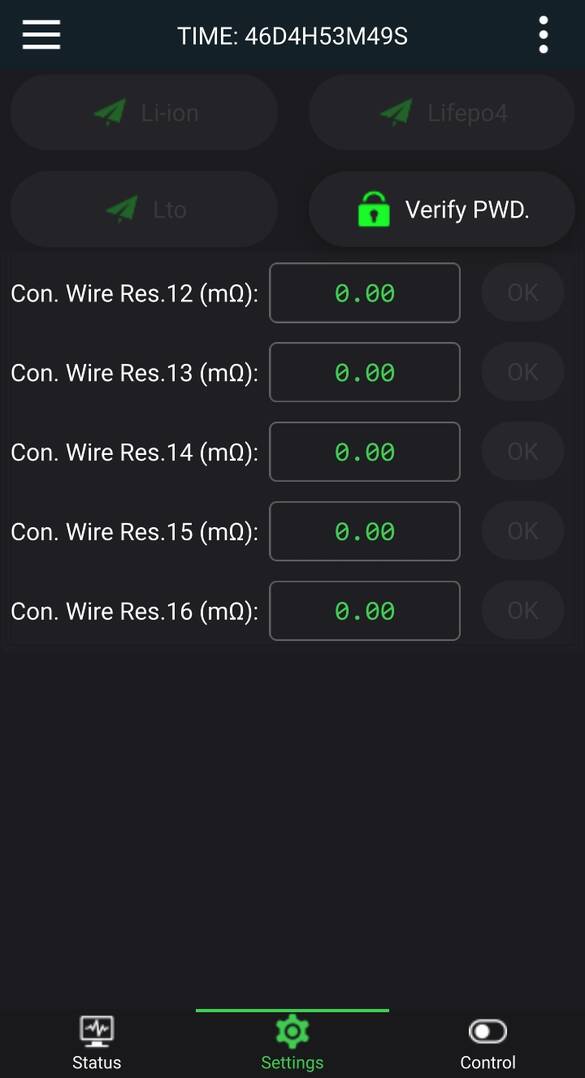Click the TIME uptime text in header
The image size is (585, 1078).
(x=293, y=36)
